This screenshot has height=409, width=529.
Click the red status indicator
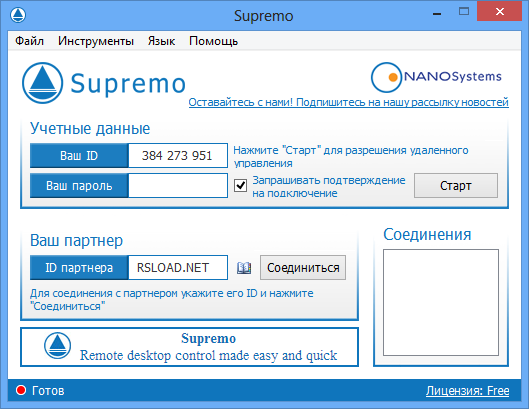point(21,390)
